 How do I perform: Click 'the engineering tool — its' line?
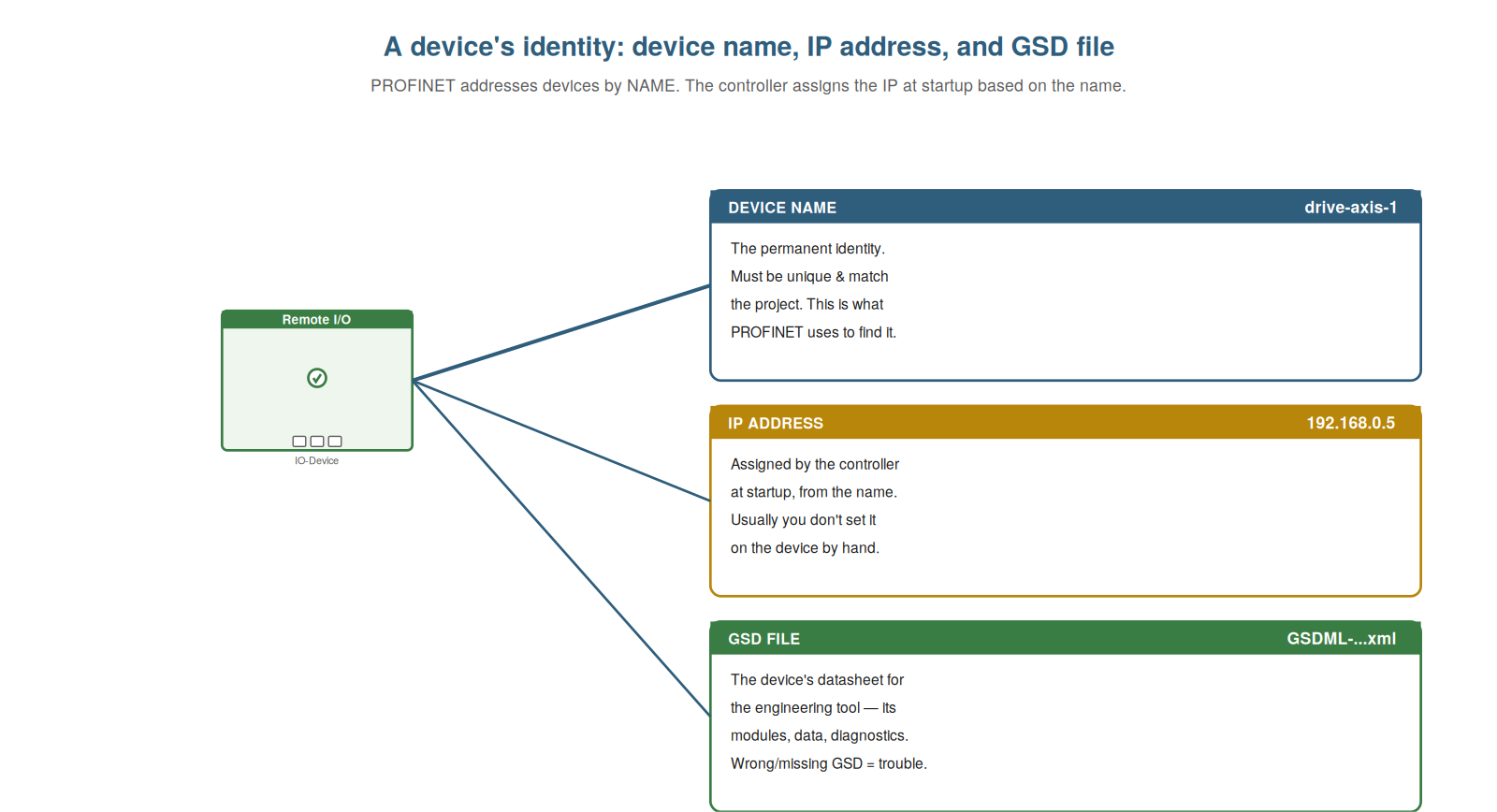point(813,708)
